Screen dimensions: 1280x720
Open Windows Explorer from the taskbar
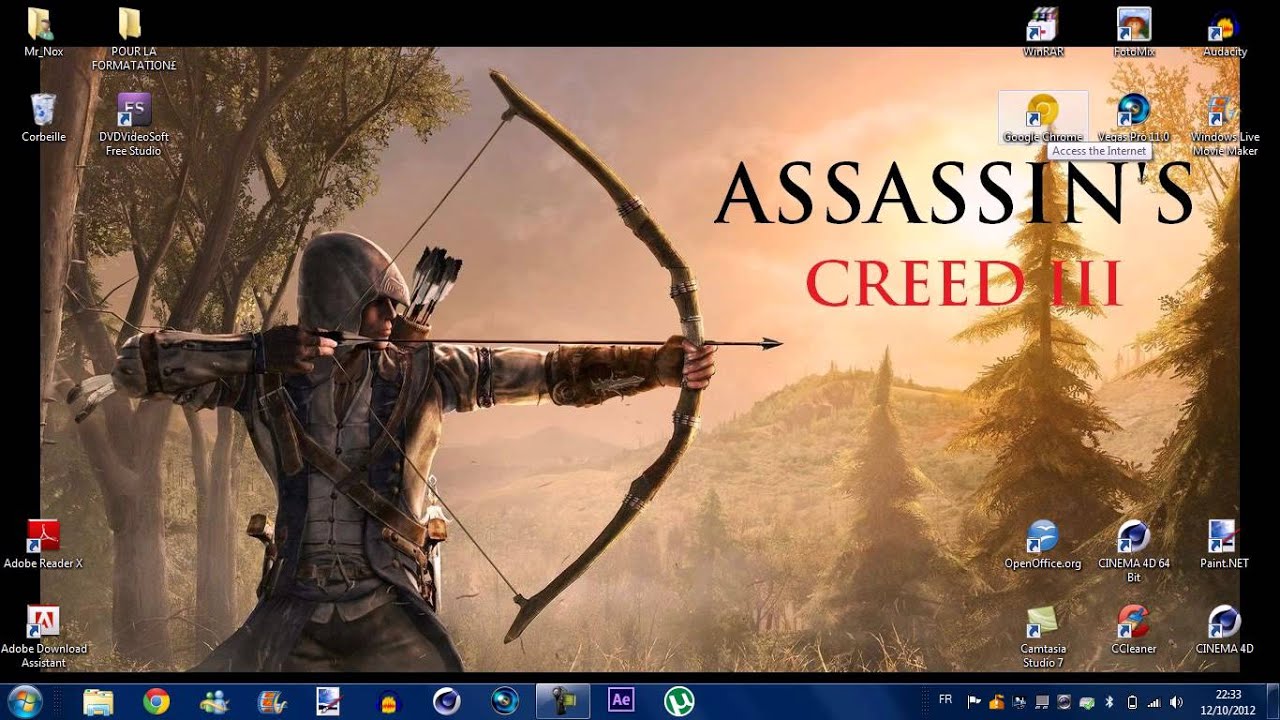pos(98,700)
